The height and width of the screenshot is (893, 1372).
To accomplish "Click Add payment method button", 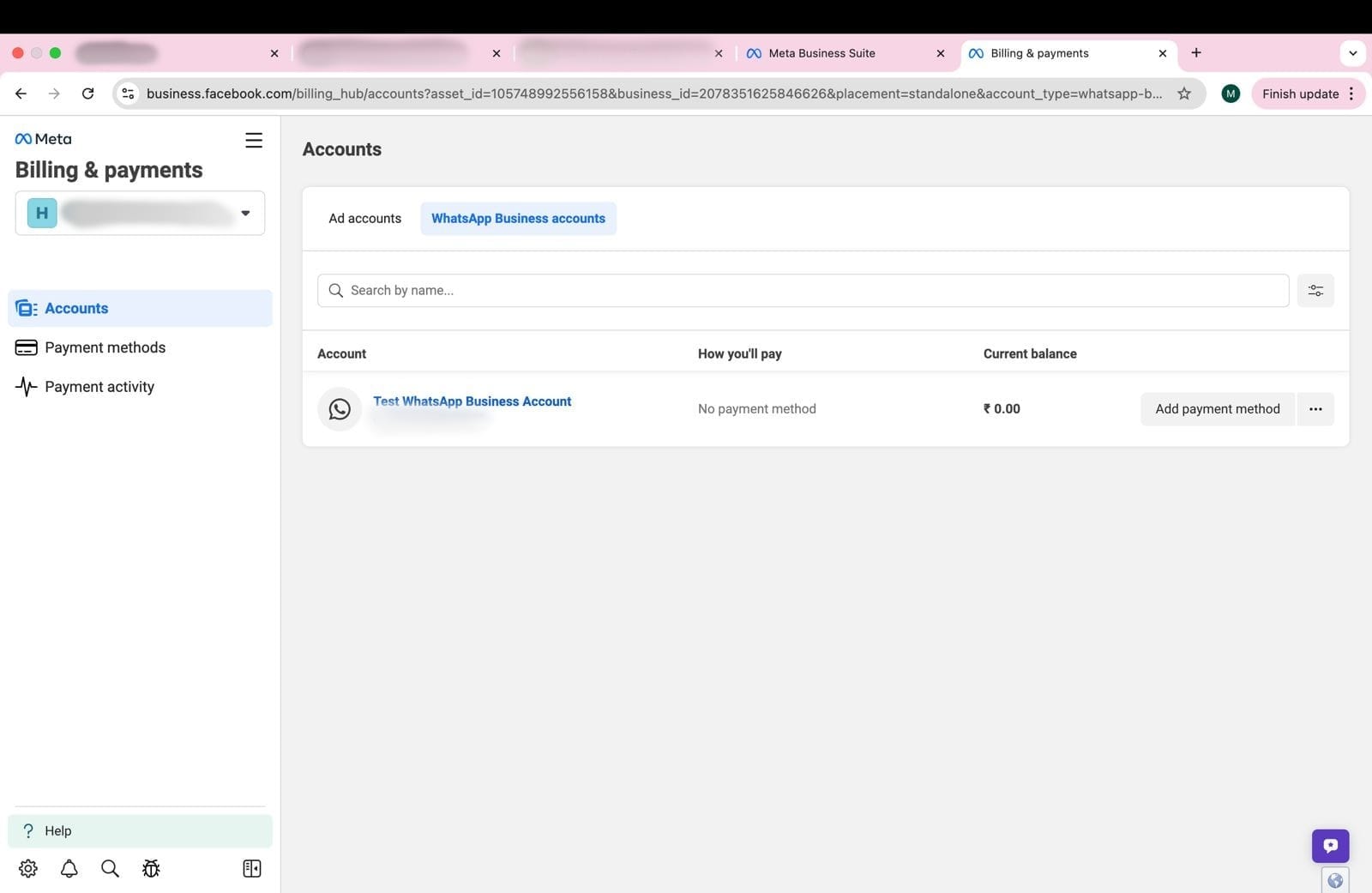I will click(x=1217, y=409).
